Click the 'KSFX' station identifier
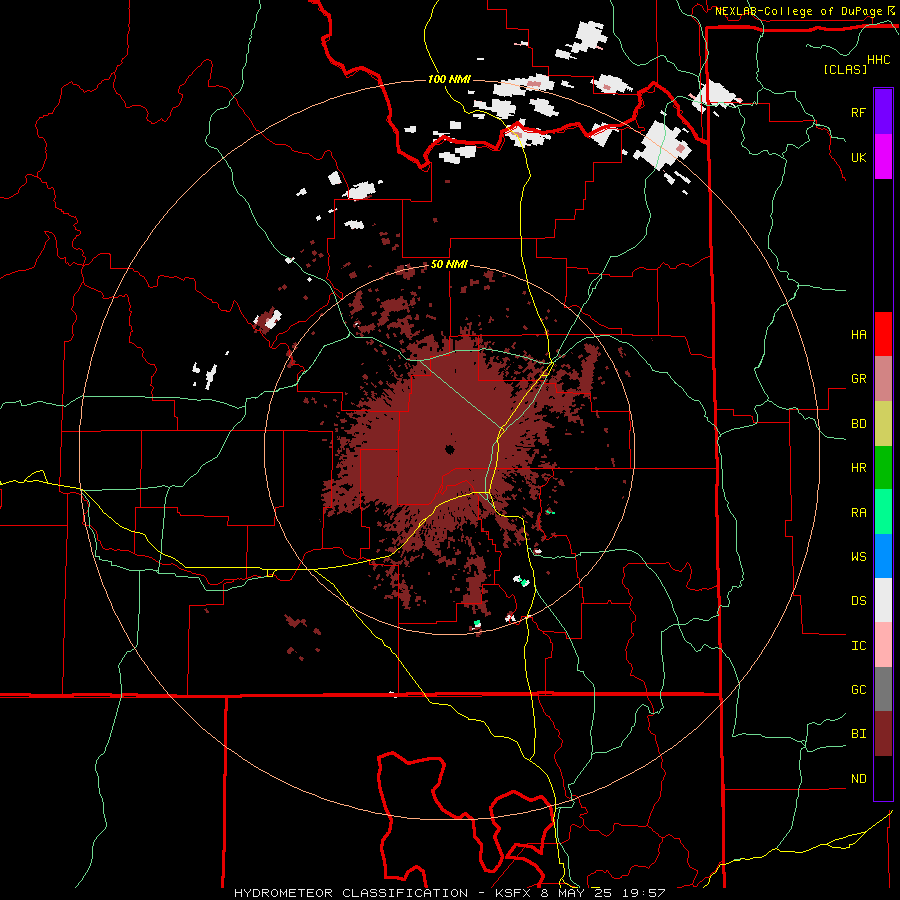900x900 pixels. tap(516, 893)
